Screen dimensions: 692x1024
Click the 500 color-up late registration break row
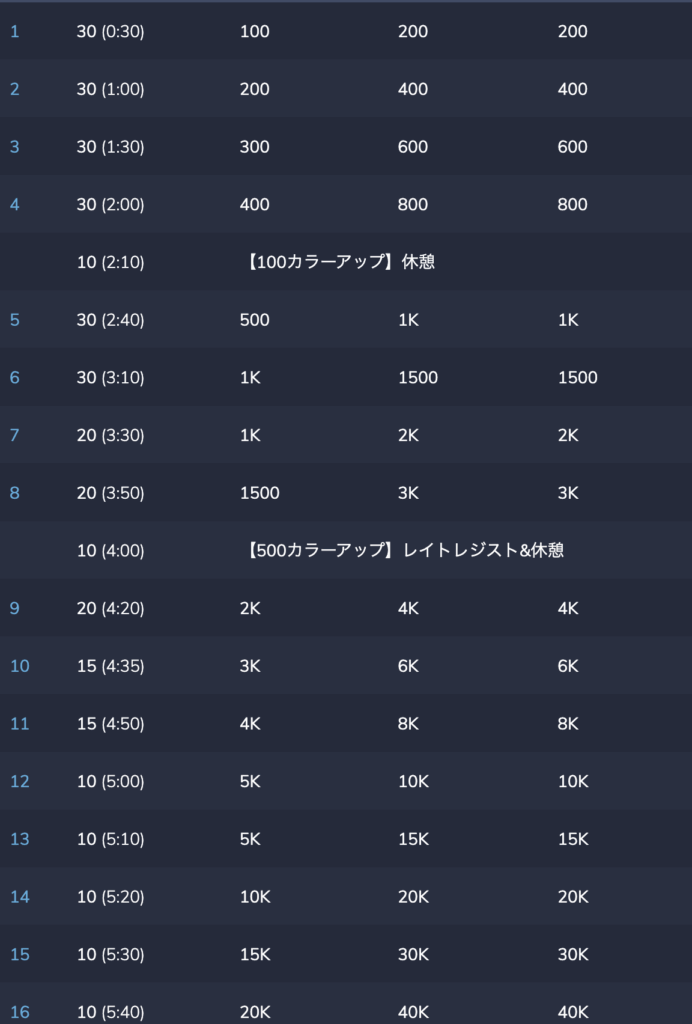[x=346, y=551]
